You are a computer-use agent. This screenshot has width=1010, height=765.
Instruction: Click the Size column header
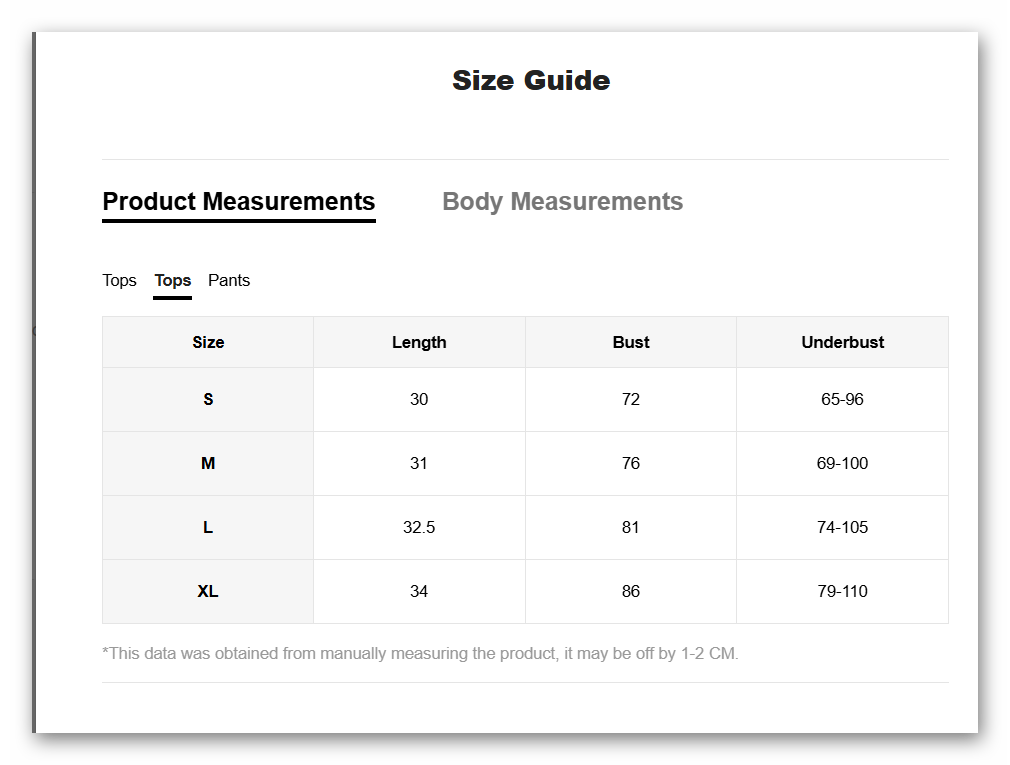click(x=208, y=342)
